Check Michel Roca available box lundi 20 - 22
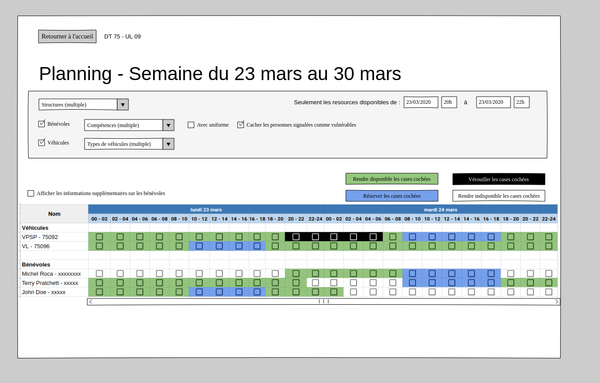The image size is (600, 383). pyautogui.click(x=296, y=274)
